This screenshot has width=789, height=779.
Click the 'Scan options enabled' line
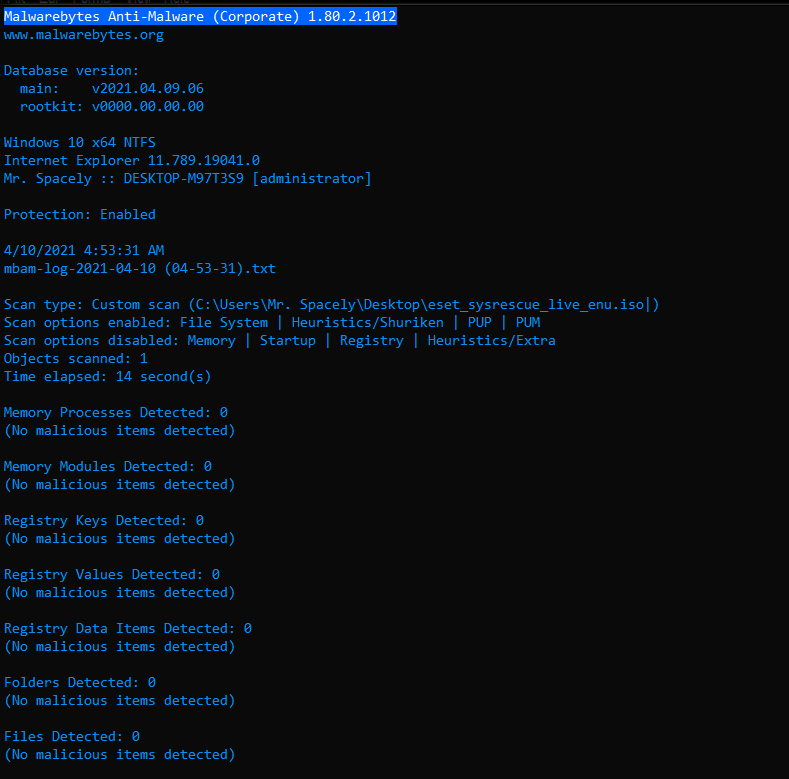click(x=272, y=323)
